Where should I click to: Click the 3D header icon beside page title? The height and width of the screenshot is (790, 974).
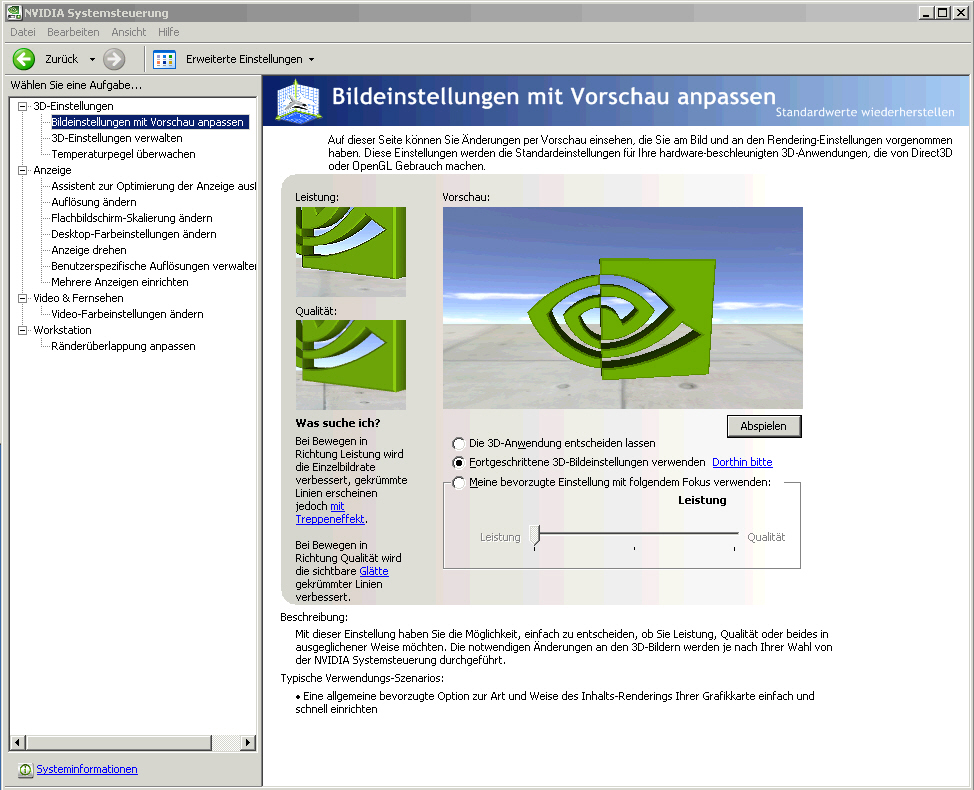pyautogui.click(x=298, y=100)
